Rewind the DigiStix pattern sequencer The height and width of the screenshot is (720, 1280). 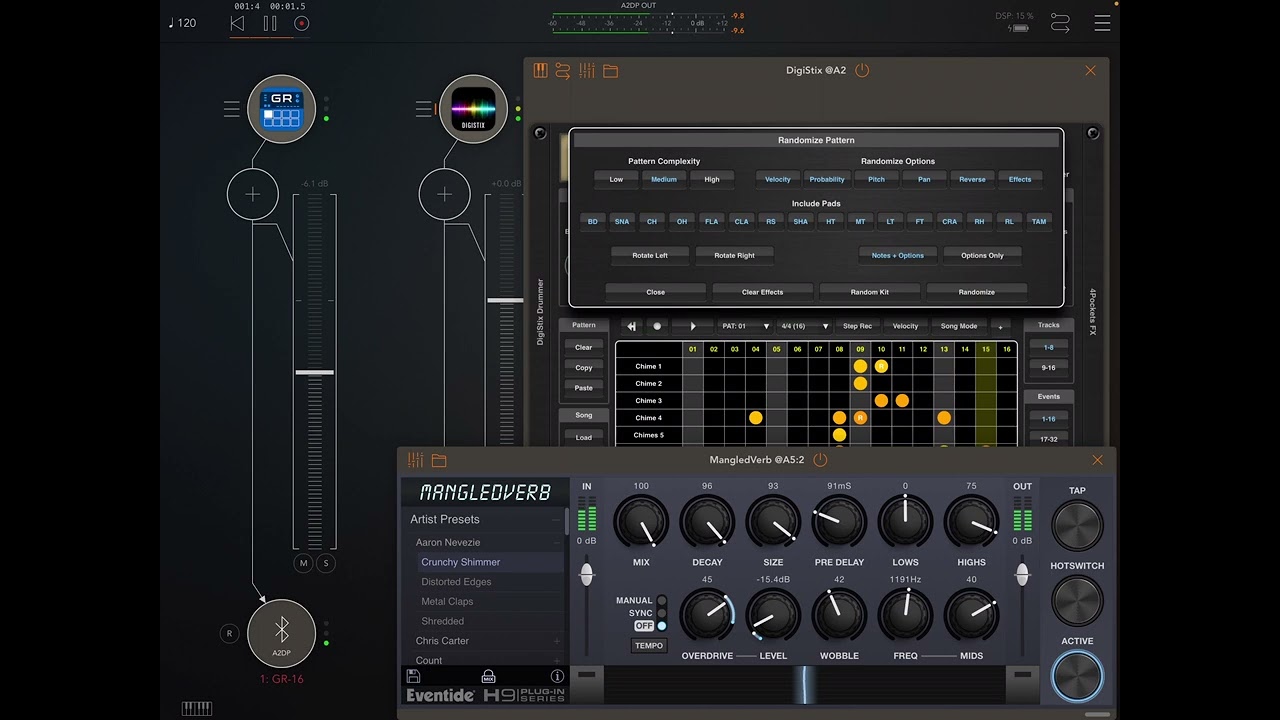632,326
